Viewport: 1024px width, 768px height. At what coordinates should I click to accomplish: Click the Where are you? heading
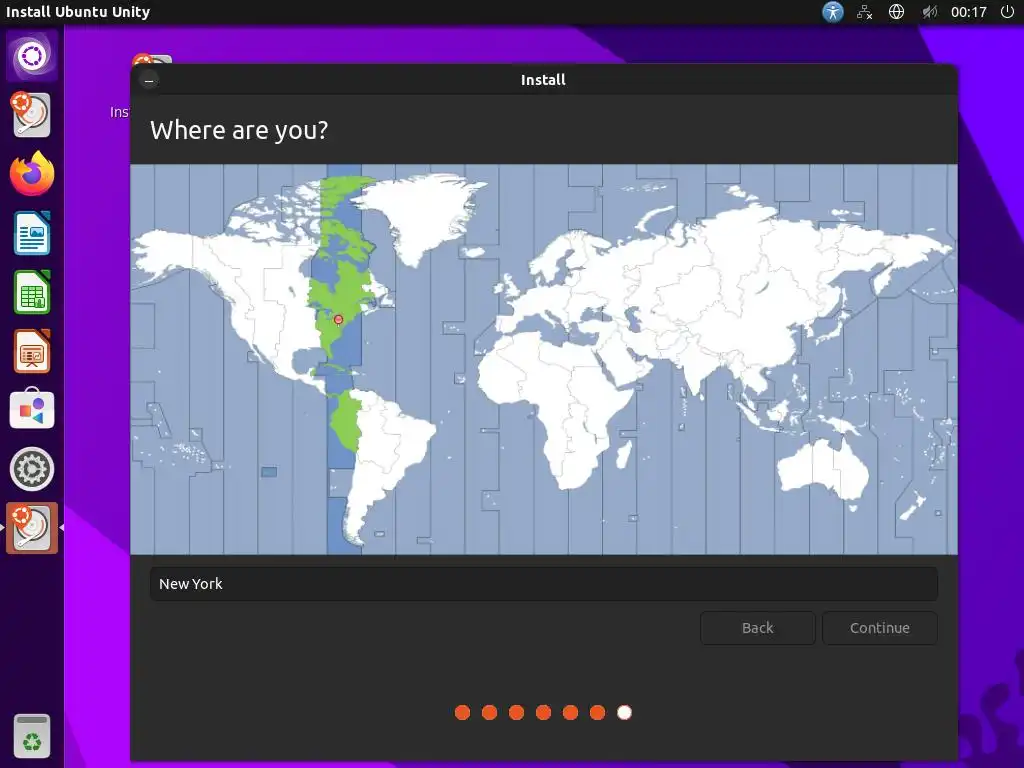tap(239, 130)
